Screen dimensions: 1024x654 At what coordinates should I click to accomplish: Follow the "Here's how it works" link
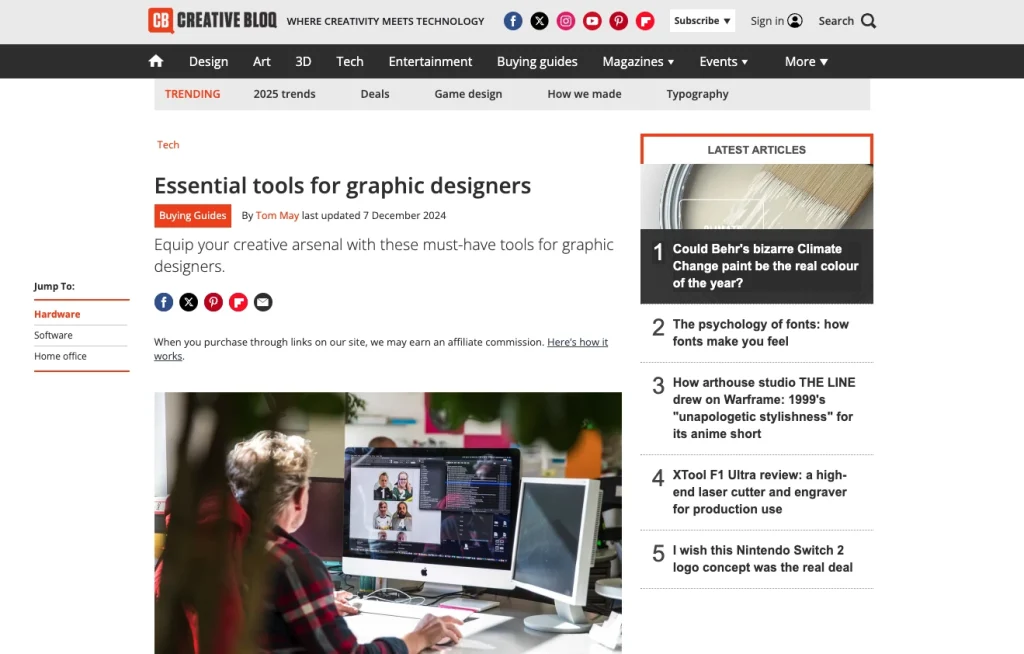577,341
